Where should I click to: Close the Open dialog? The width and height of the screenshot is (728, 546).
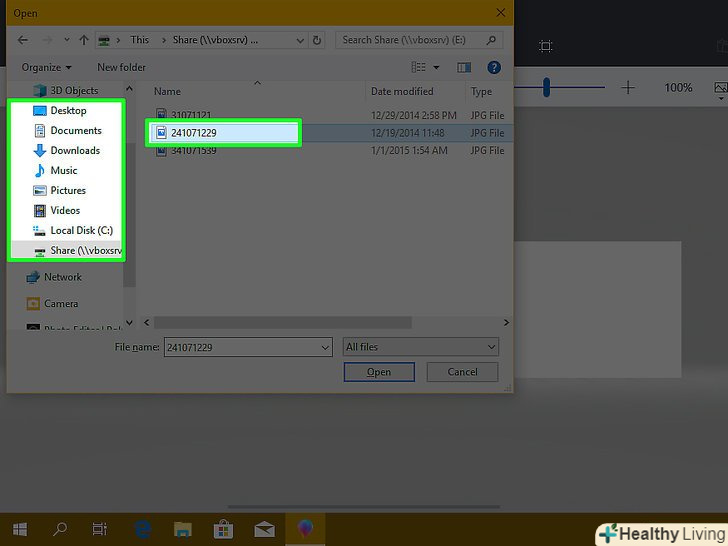pos(500,13)
